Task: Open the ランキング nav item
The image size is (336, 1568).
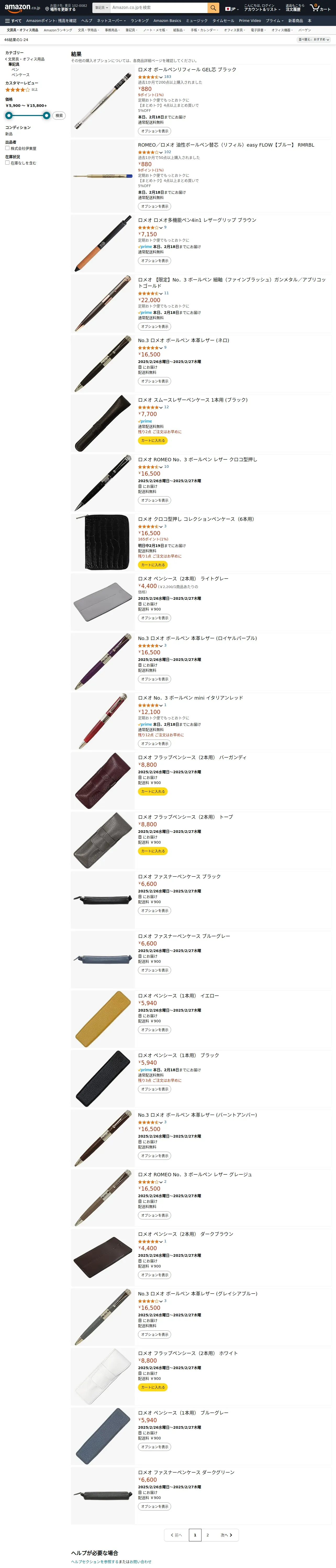Action: (140, 21)
